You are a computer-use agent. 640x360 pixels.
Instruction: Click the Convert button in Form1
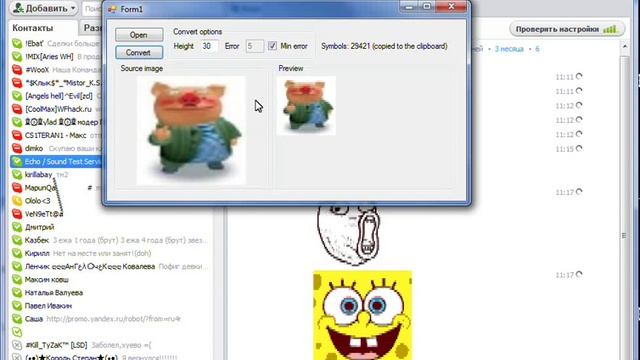[139, 53]
